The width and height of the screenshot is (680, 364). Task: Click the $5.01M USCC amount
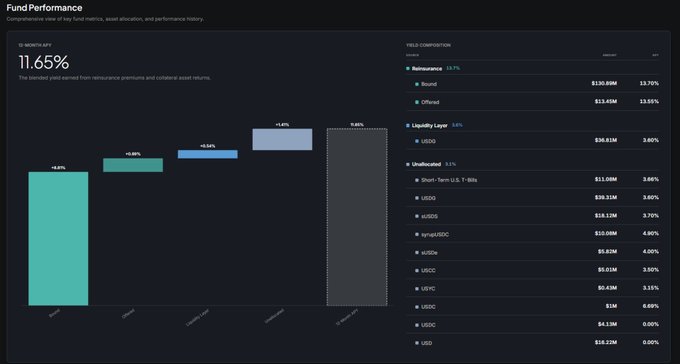coord(607,270)
